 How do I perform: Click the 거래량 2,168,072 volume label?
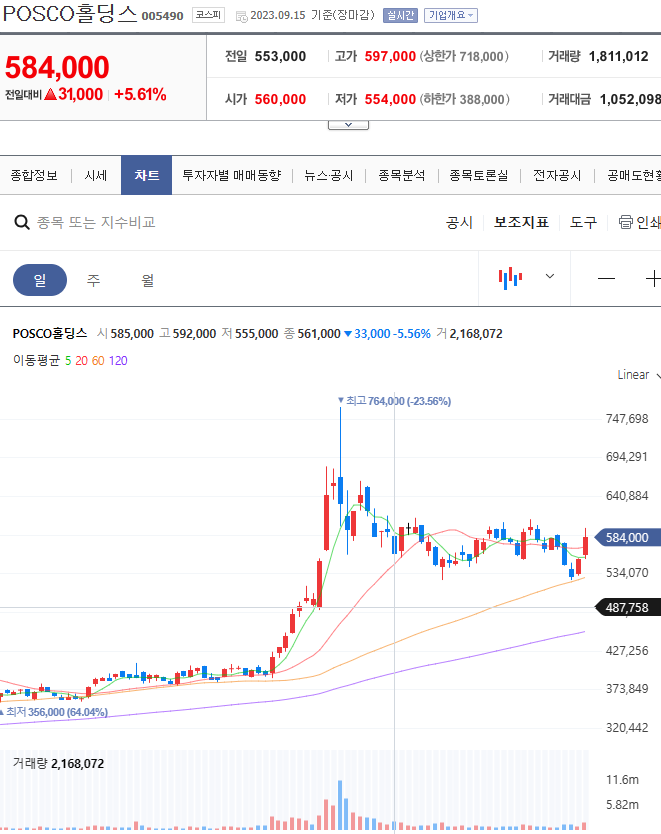(58, 764)
